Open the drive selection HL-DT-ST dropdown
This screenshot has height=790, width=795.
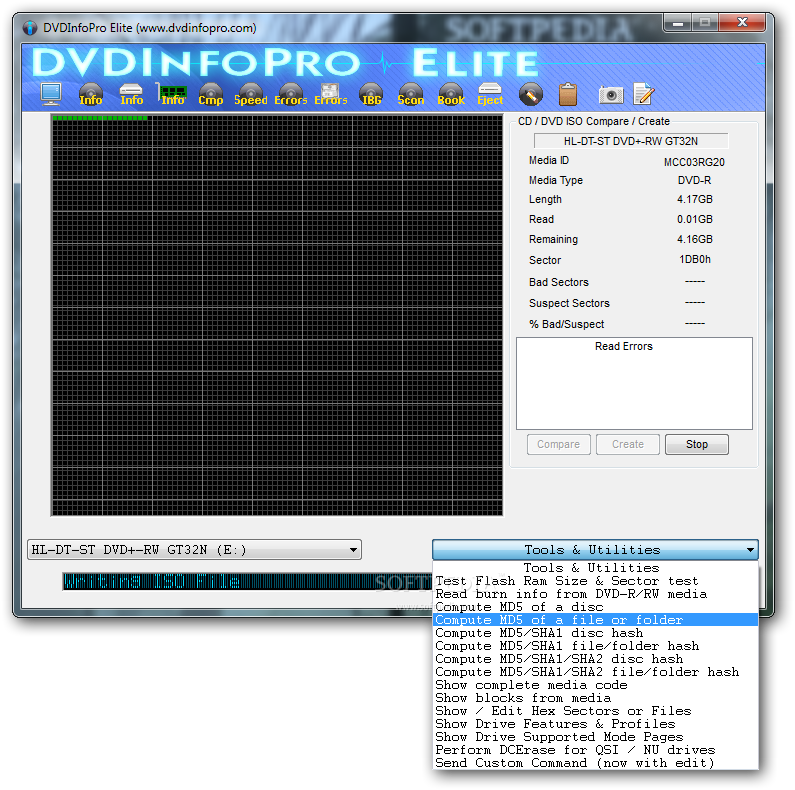click(x=194, y=550)
